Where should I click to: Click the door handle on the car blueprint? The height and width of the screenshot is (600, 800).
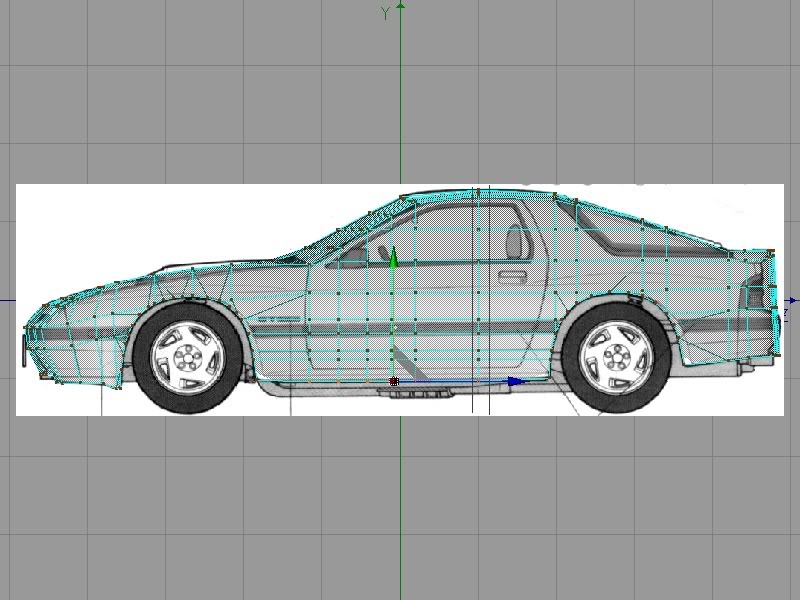[x=512, y=277]
